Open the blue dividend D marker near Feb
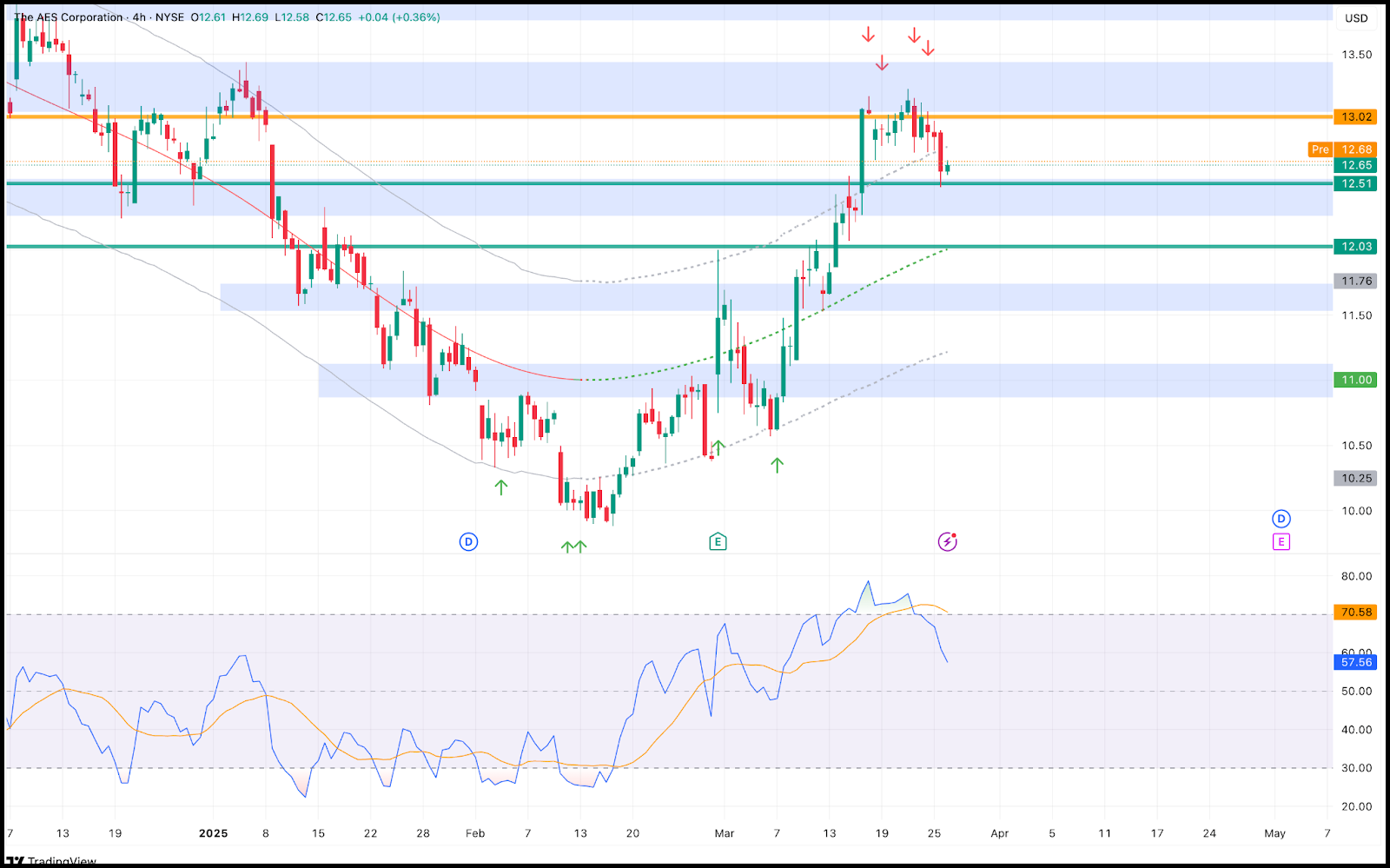The image size is (1390, 868). pos(468,542)
